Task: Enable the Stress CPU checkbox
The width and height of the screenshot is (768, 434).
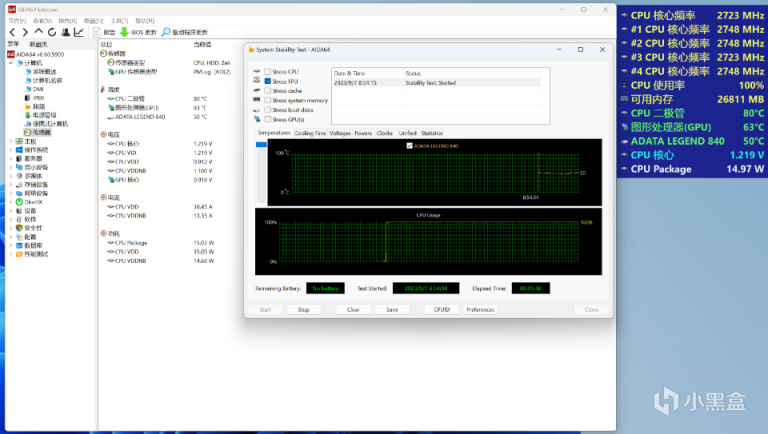Action: click(x=267, y=72)
